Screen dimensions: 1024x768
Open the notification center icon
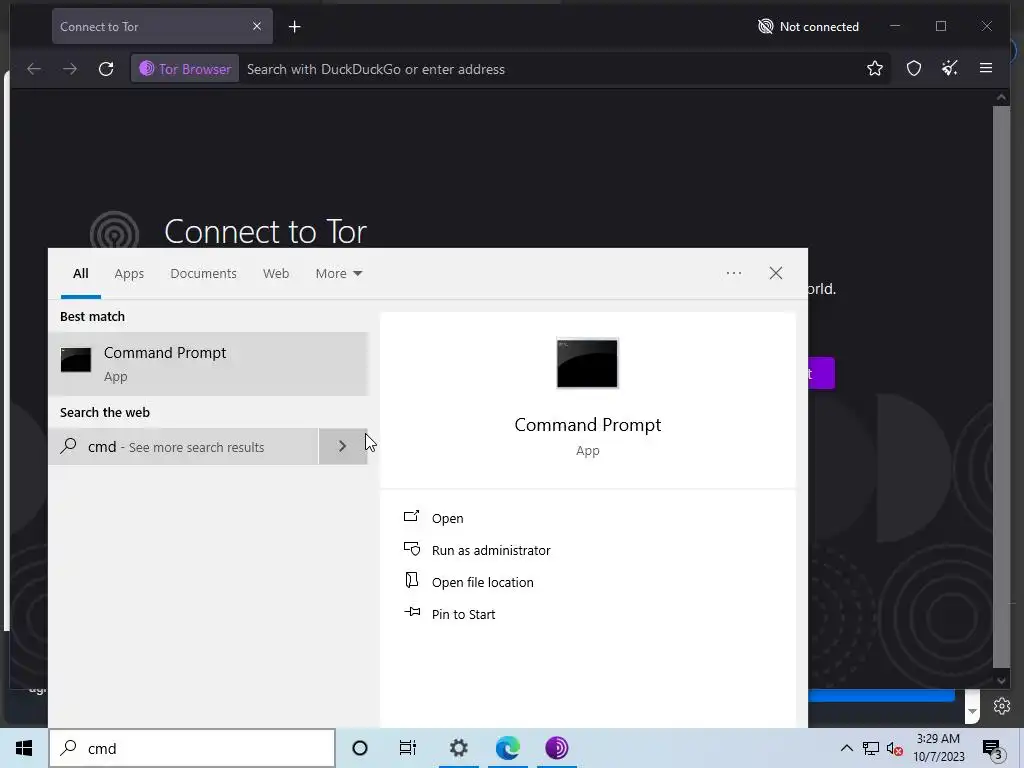[992, 748]
